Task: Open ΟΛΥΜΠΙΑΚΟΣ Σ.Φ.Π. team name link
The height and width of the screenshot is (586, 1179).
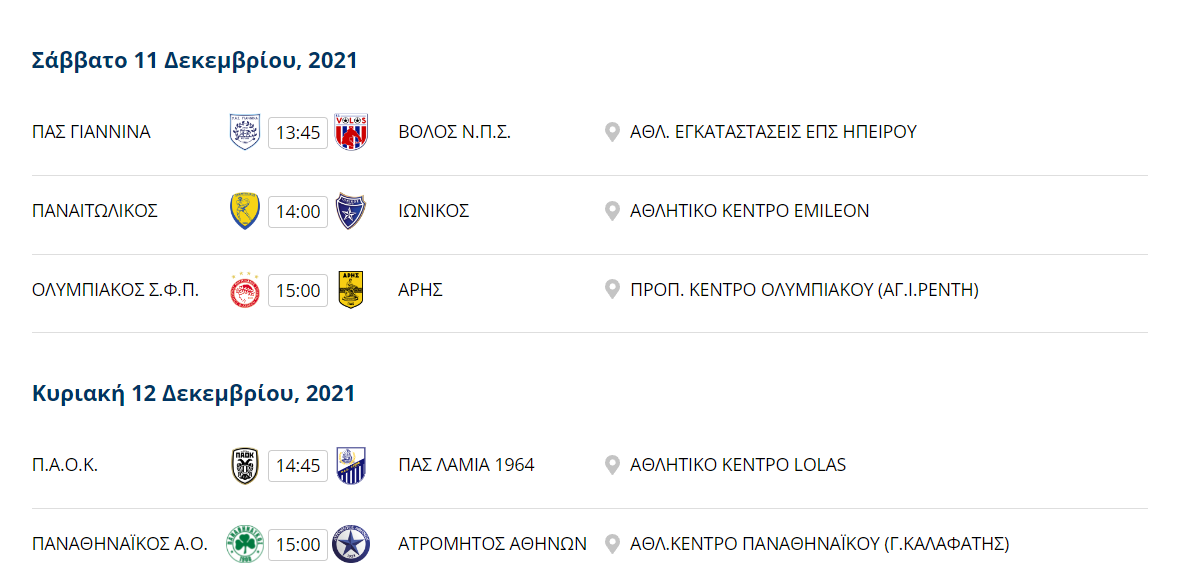Action: pos(116,290)
